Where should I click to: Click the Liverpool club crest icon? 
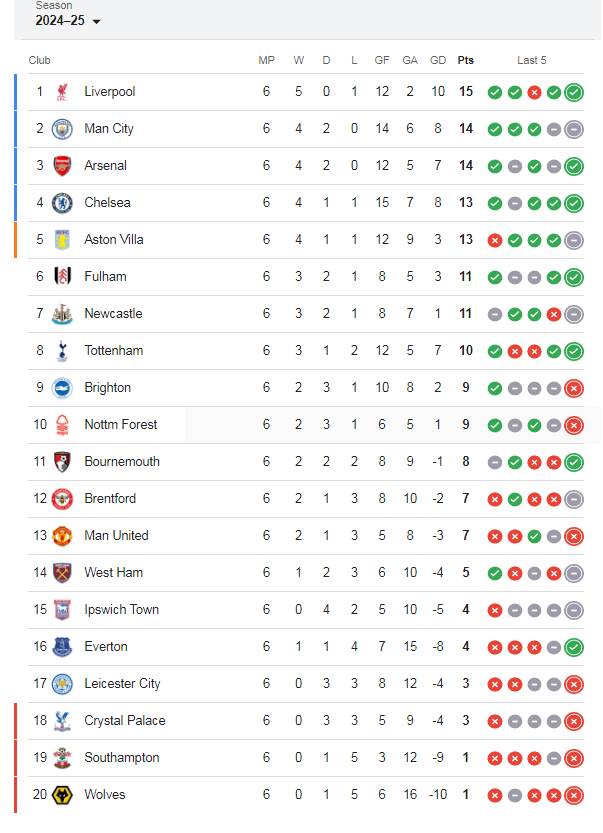coord(62,92)
